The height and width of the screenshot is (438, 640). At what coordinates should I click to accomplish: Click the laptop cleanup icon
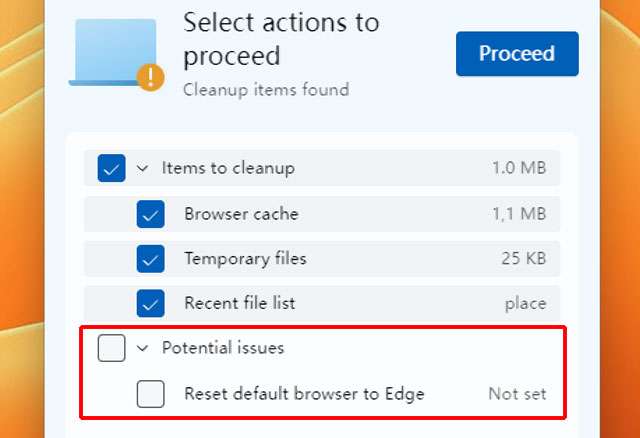(115, 52)
